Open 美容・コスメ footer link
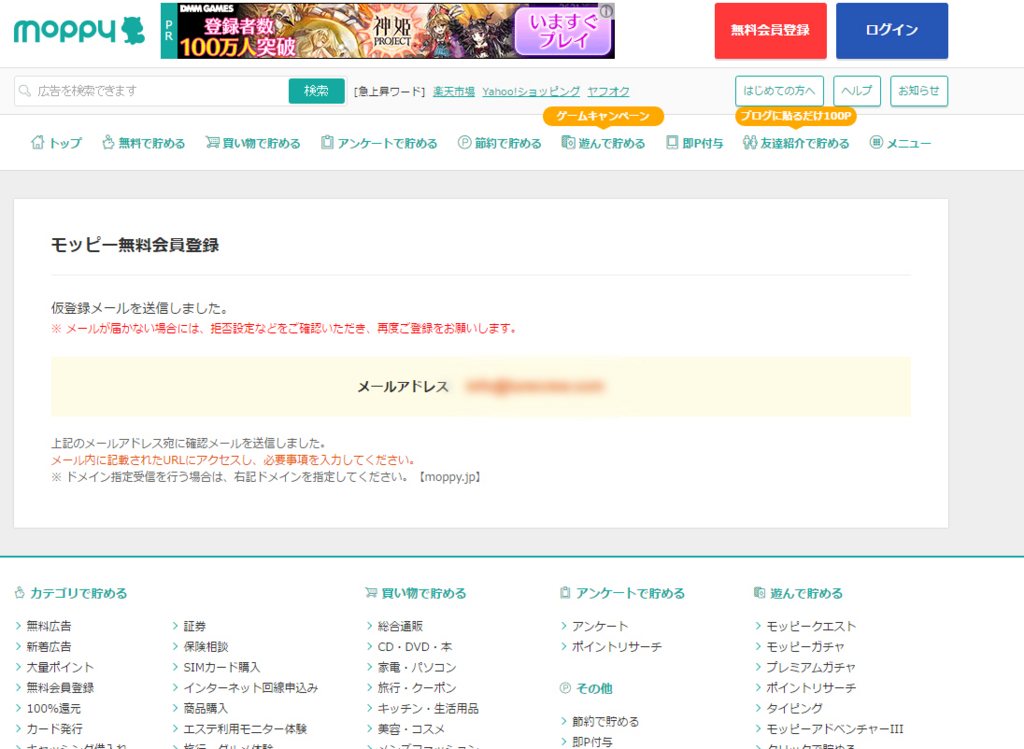 point(411,729)
